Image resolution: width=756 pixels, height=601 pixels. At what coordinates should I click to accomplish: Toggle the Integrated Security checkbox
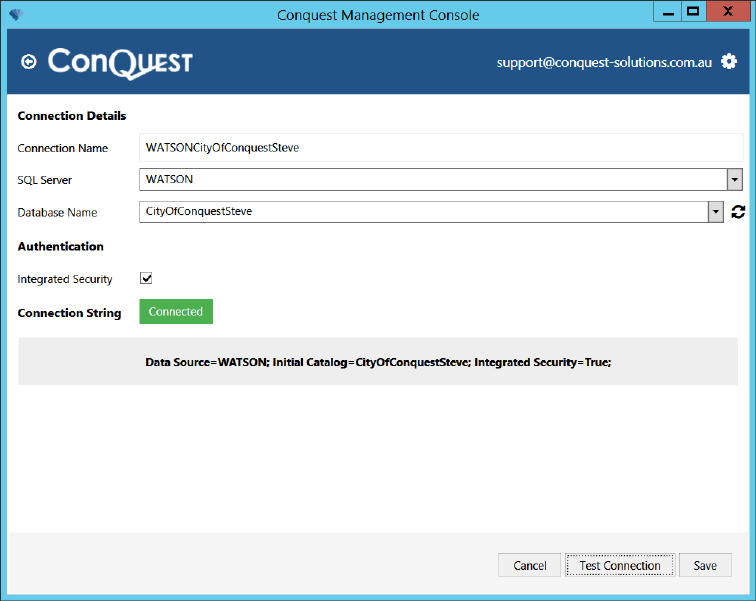[x=146, y=278]
